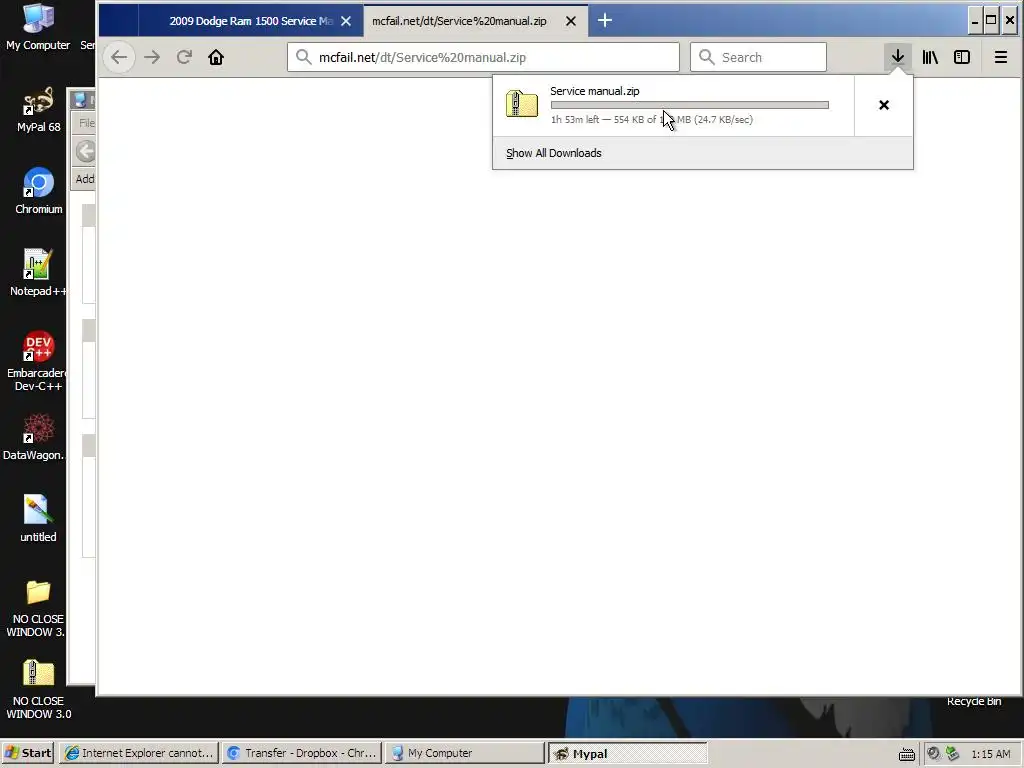Select the Notepad++ desktop shortcut

point(38,273)
